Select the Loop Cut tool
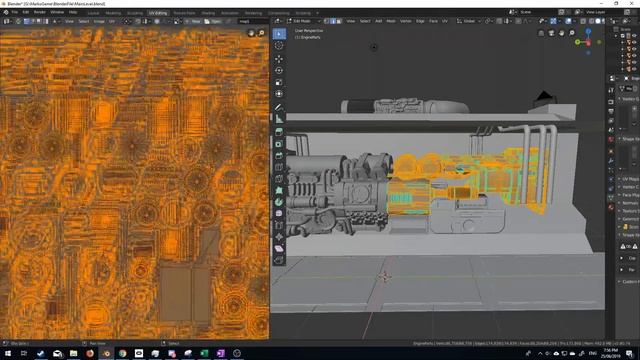Image resolution: width=640 pixels, height=360 pixels. tap(279, 167)
